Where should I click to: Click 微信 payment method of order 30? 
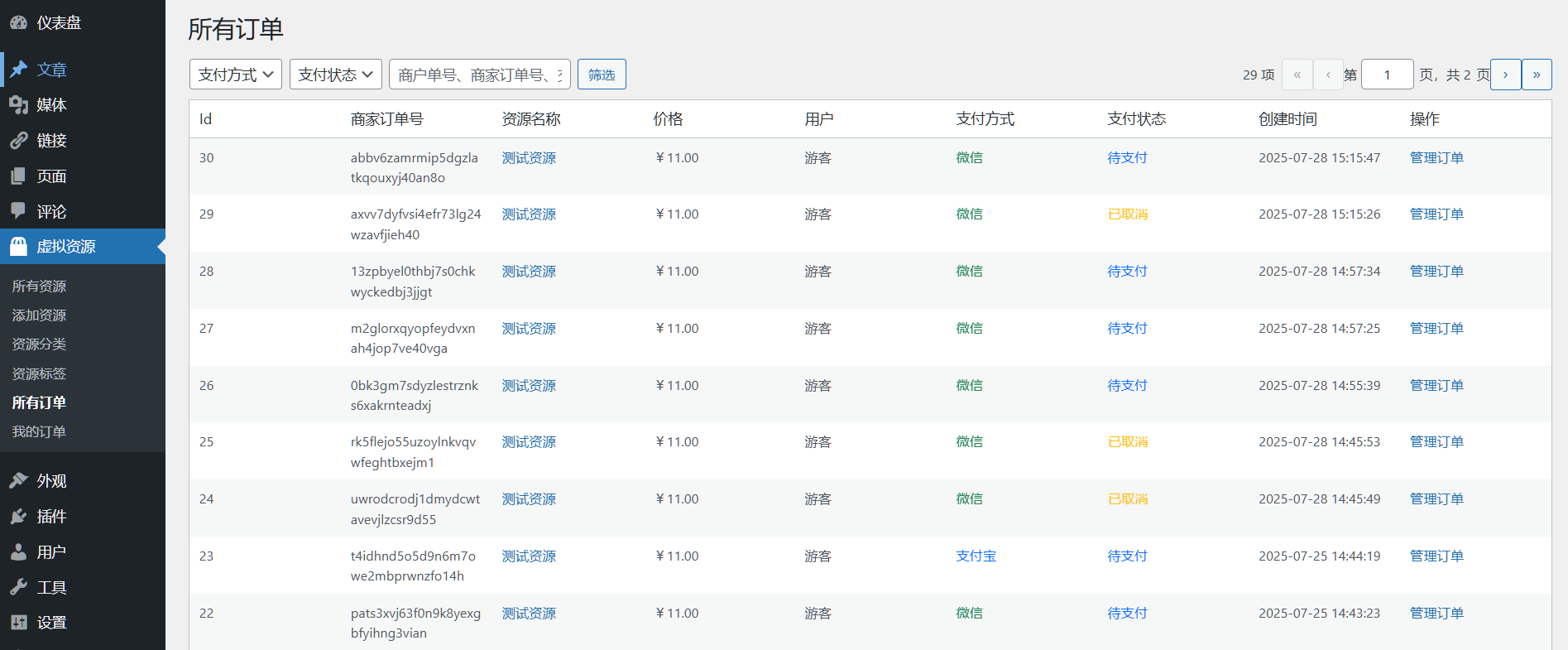(969, 157)
